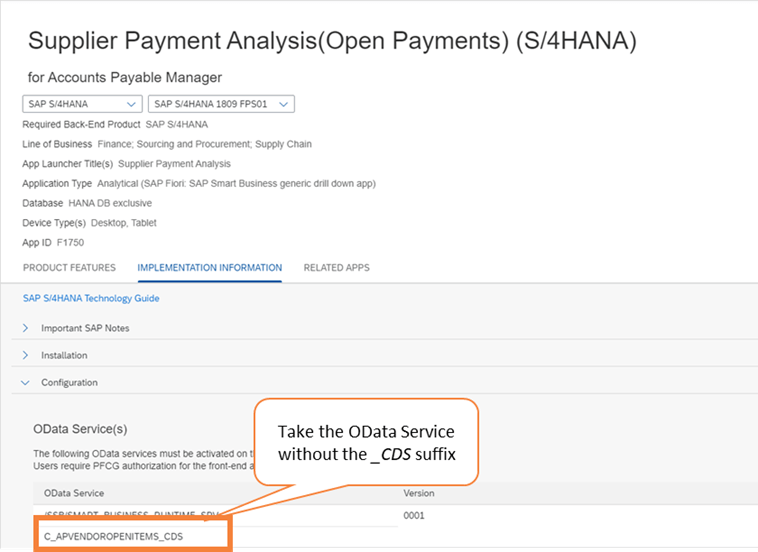Click the Supplier Payment Analysis page title
758x552 pixels.
point(332,41)
